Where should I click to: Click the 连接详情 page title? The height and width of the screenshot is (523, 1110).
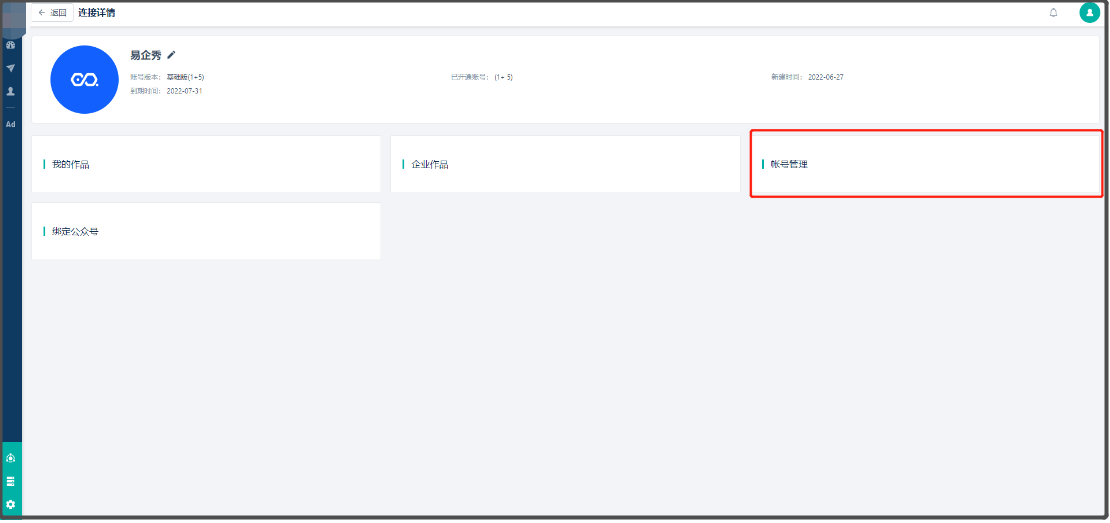pos(97,13)
